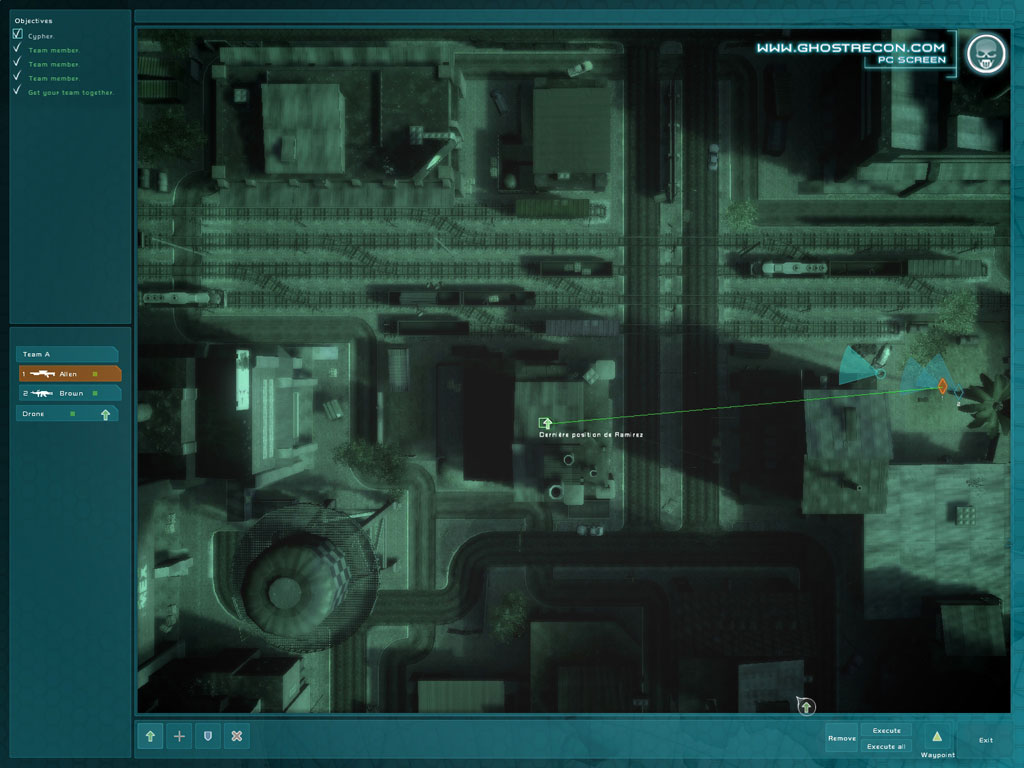Select the Drone's green arrow icon

pyautogui.click(x=105, y=413)
